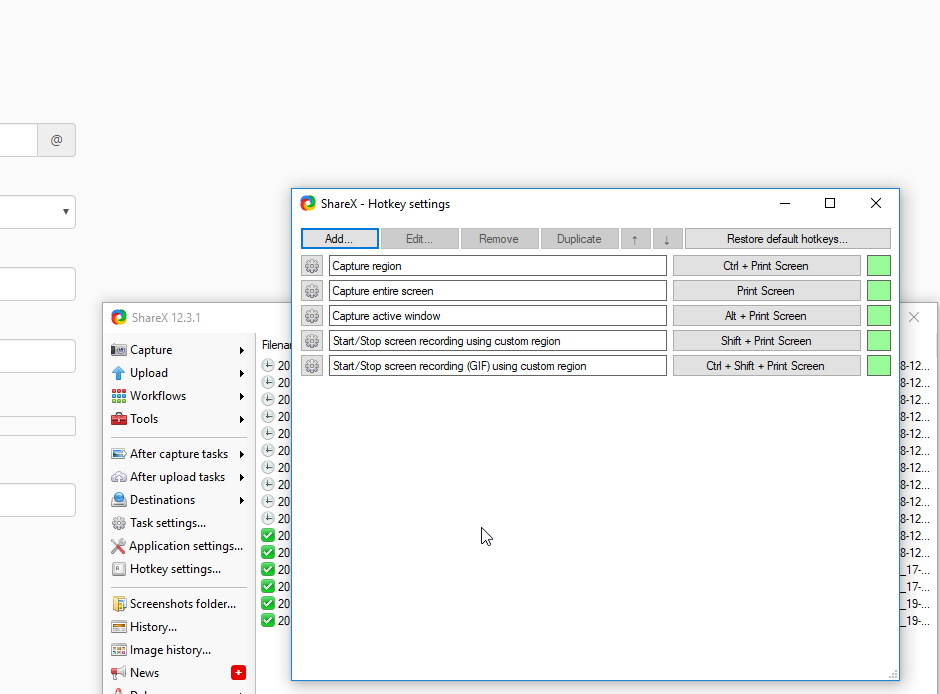The width and height of the screenshot is (940, 694).
Task: Expand the Capture submenu arrow
Action: (x=242, y=351)
